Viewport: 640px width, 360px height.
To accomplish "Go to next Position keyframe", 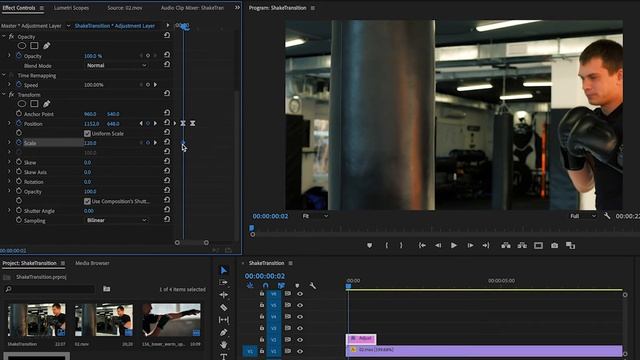I will pos(155,123).
